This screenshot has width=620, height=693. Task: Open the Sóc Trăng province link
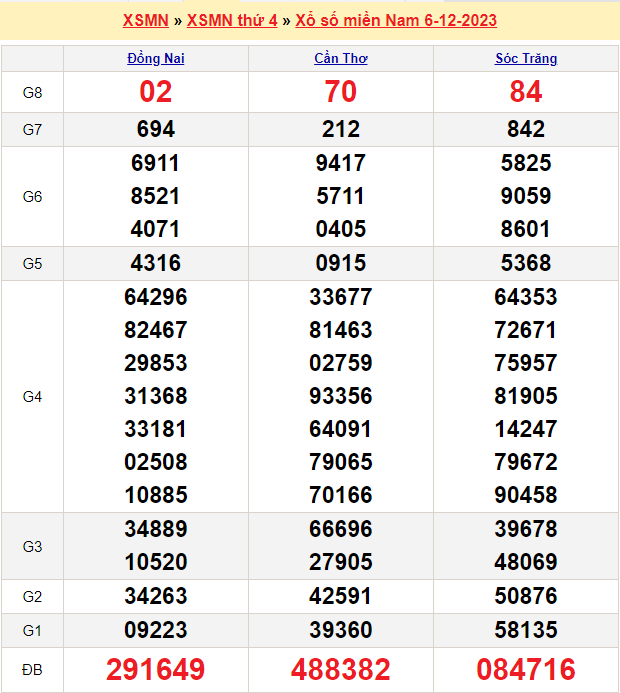coord(526,59)
